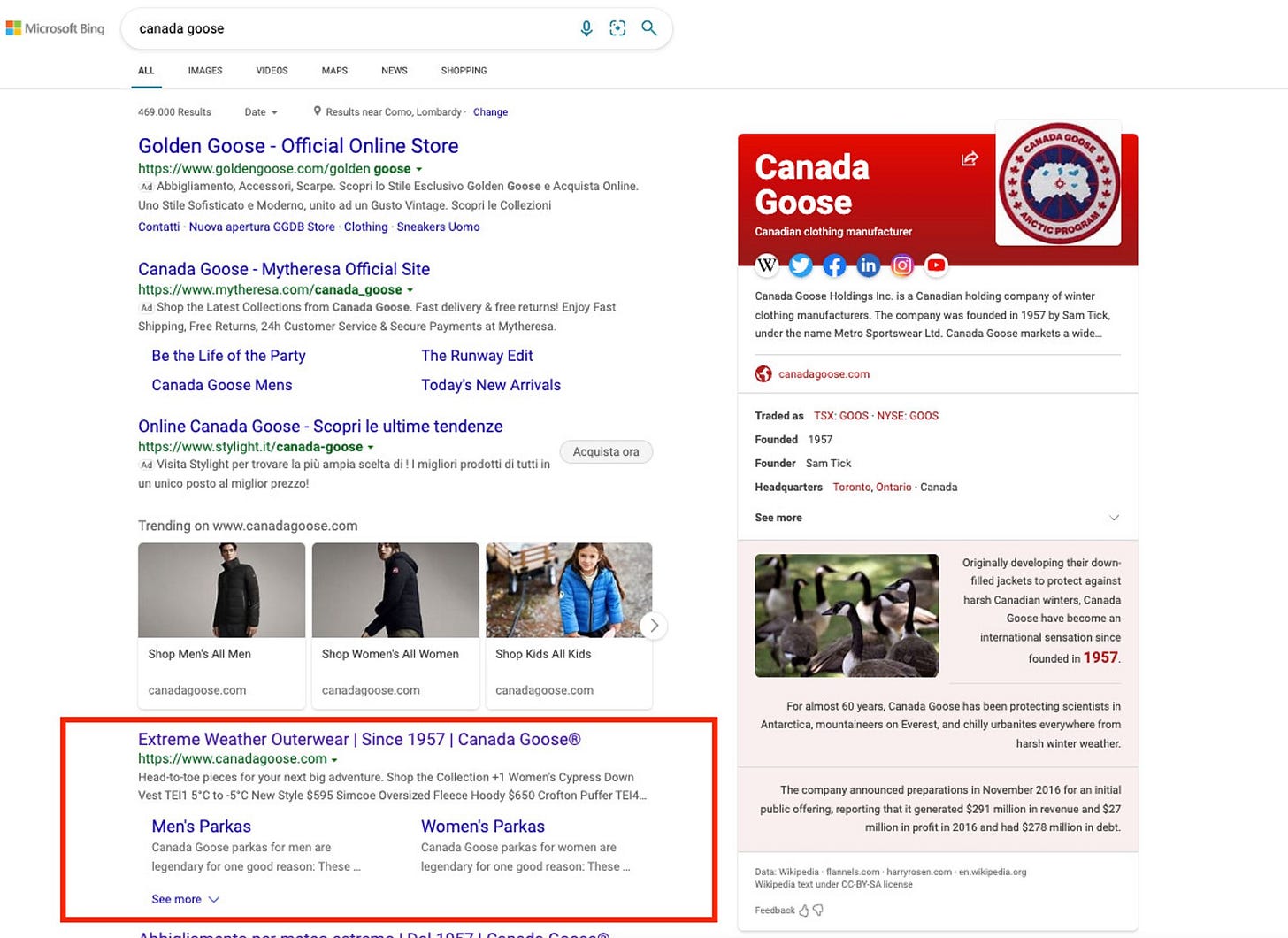Click the TSX: GOOS ticker link
The width and height of the screenshot is (1288, 938).
pyautogui.click(x=841, y=416)
